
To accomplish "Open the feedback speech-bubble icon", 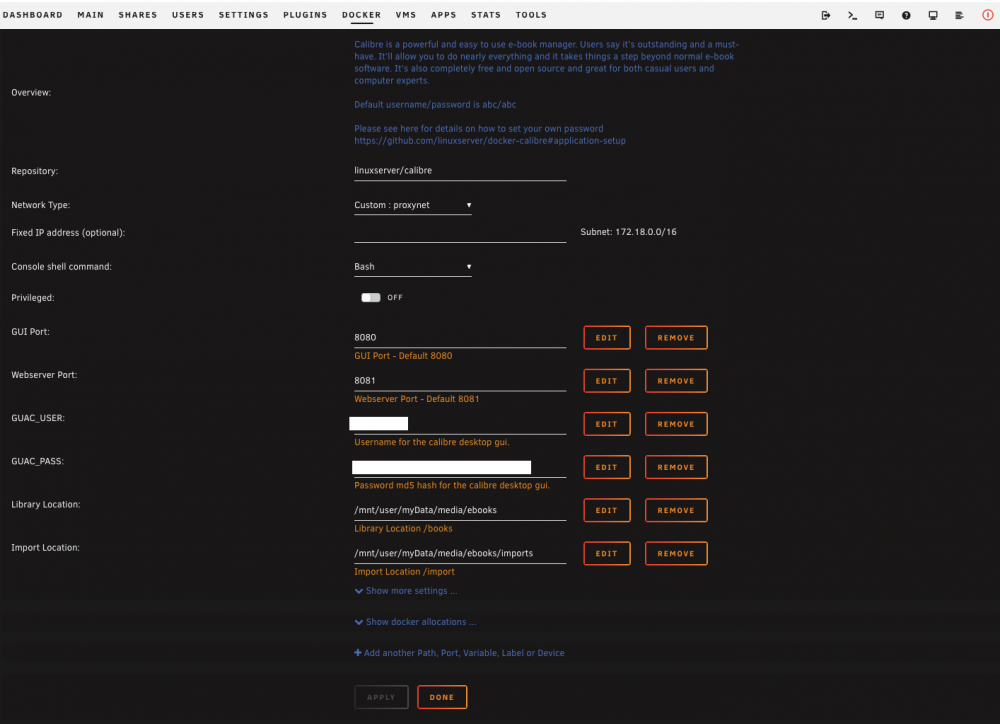I will tap(879, 15).
